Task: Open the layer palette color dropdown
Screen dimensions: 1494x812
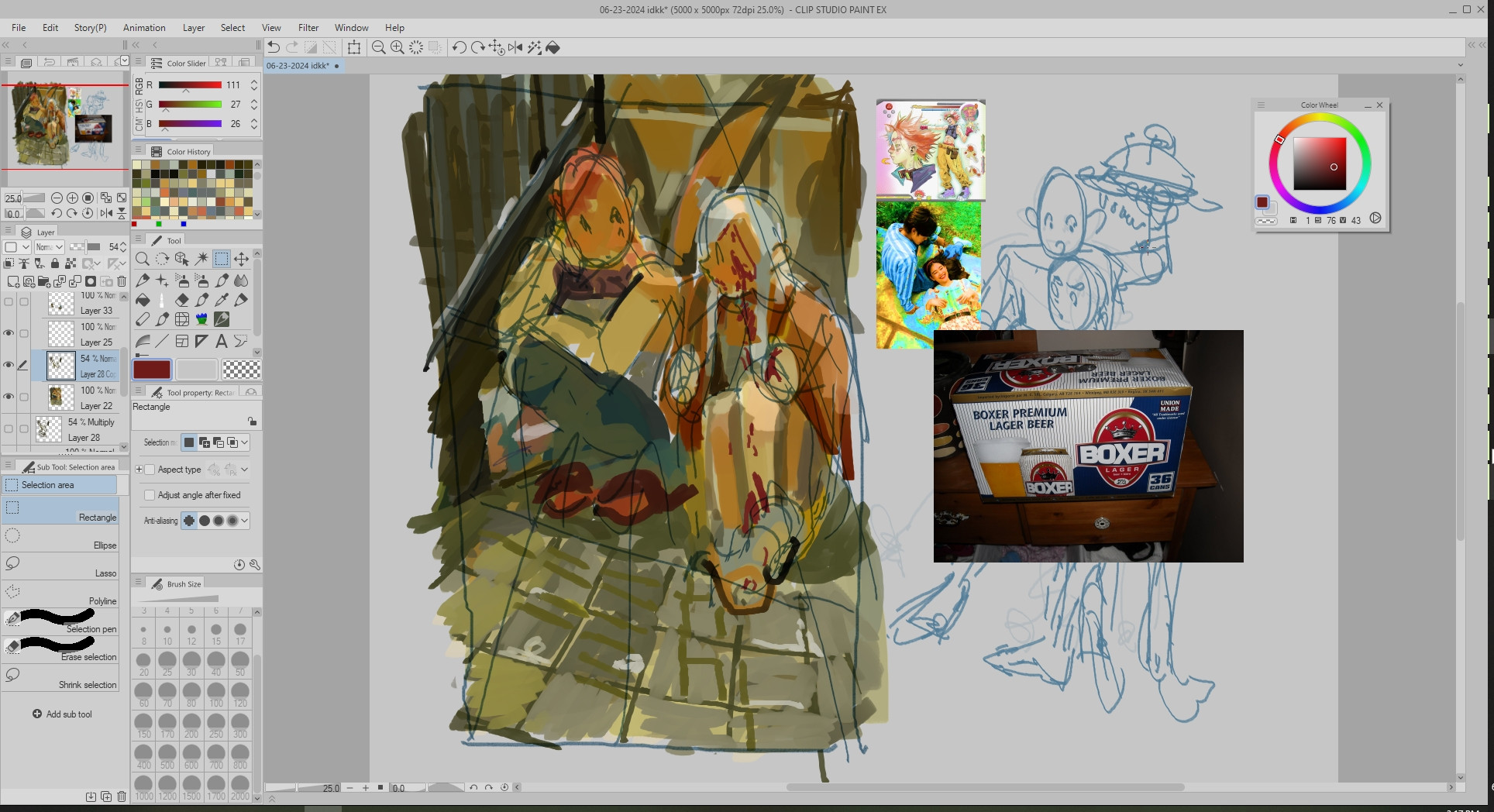Action: click(x=16, y=247)
